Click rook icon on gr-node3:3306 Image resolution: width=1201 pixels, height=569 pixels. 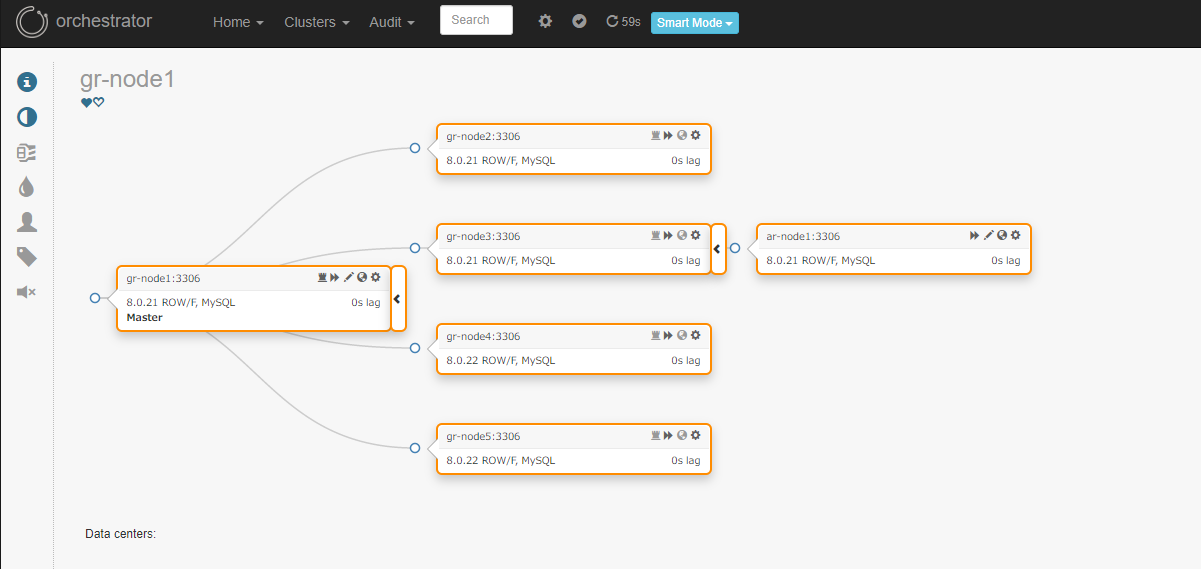[656, 235]
